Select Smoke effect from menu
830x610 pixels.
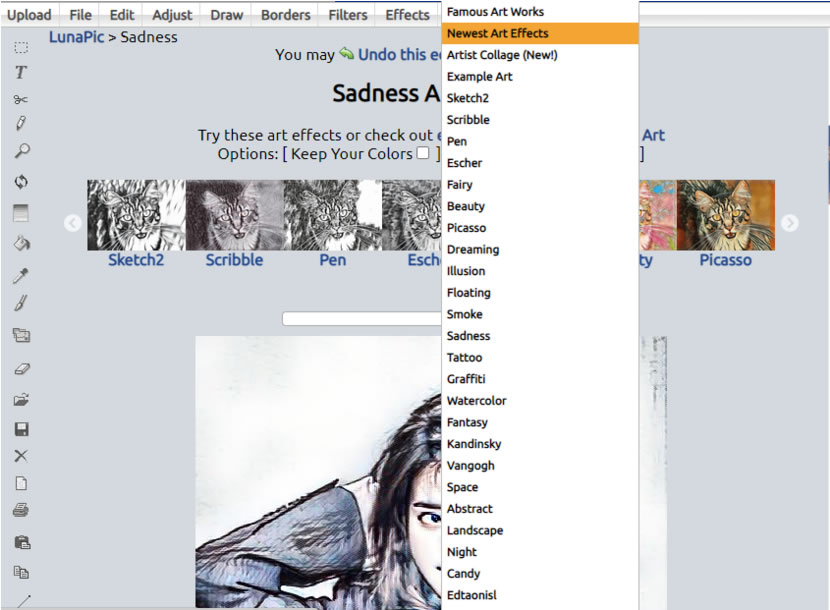(x=540, y=315)
